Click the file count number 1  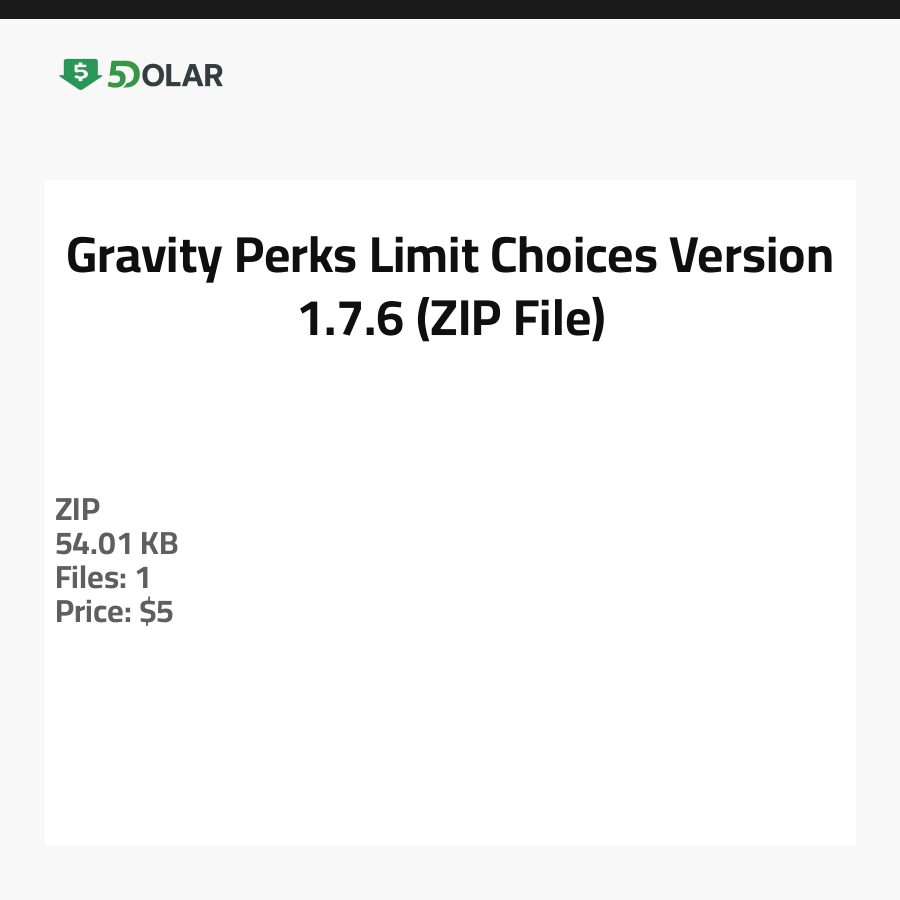coord(142,578)
